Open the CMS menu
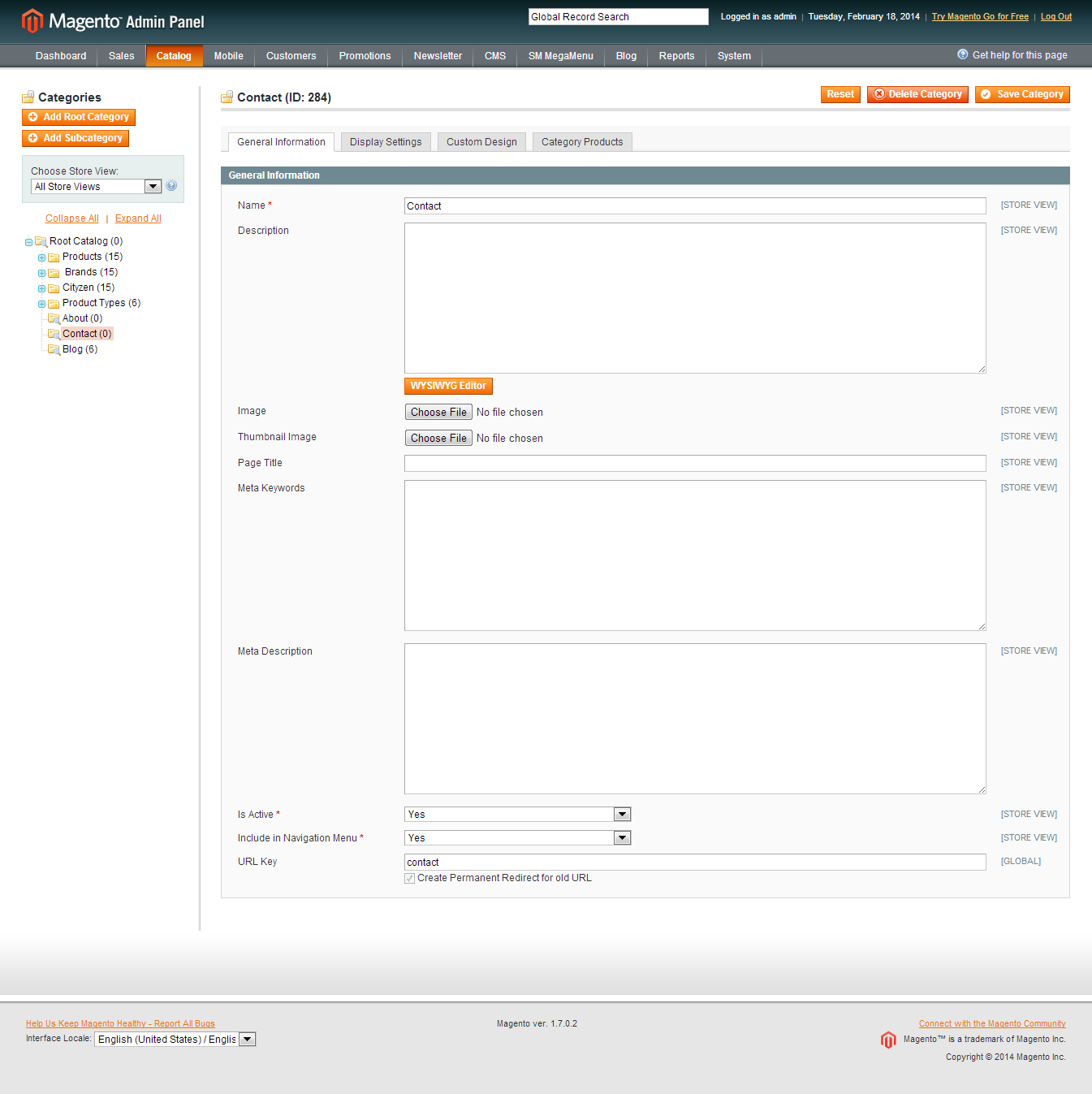1092x1094 pixels. (495, 56)
